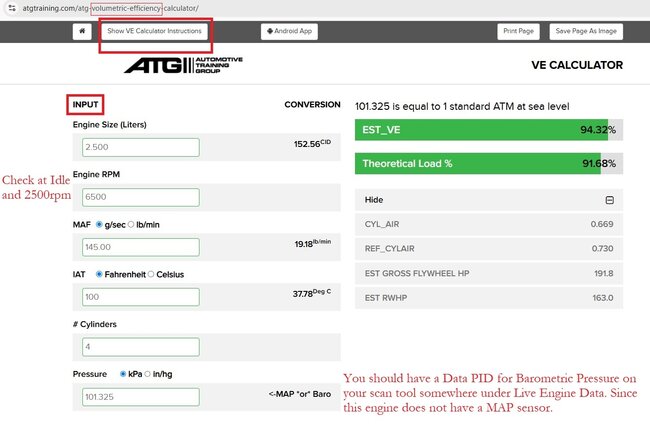
Task: Focus the Pressure input field
Action: 141,397
